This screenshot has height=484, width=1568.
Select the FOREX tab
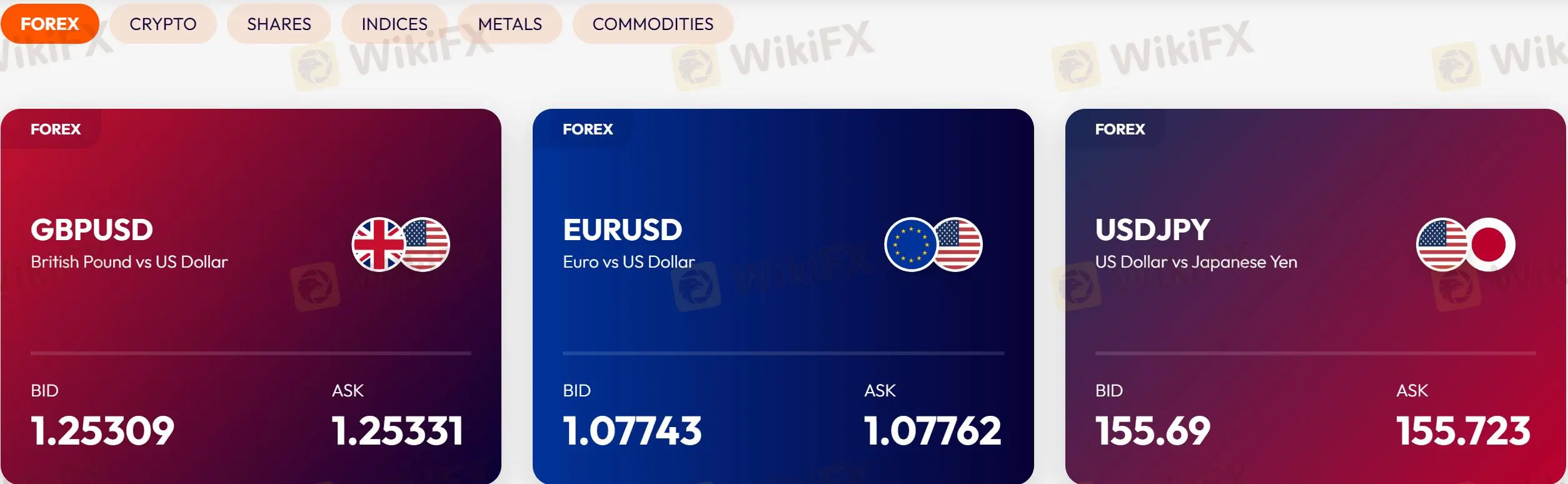point(50,24)
